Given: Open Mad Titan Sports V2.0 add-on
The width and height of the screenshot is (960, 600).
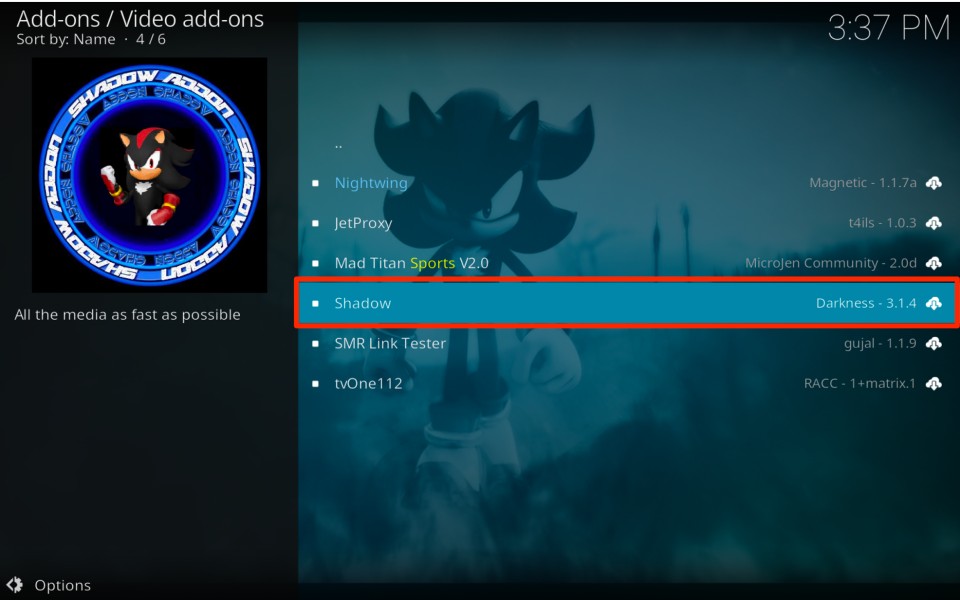Looking at the screenshot, I should [x=626, y=263].
